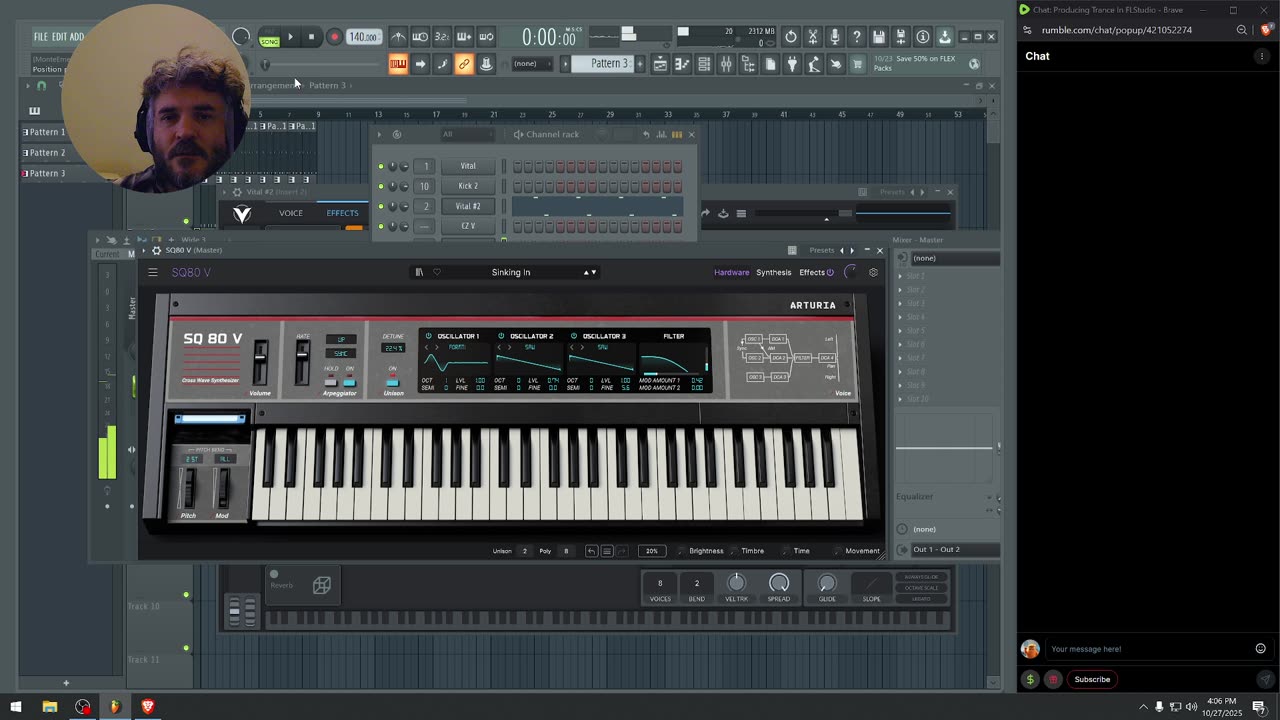This screenshot has height=720, width=1280.
Task: Open the Effects tab in SQ80 V
Action: [x=812, y=272]
